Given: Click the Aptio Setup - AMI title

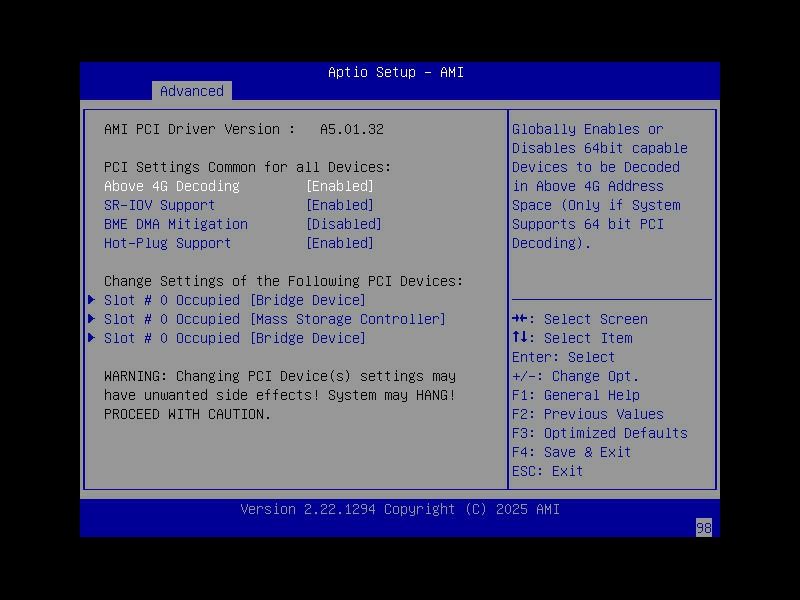Looking at the screenshot, I should (x=396, y=72).
